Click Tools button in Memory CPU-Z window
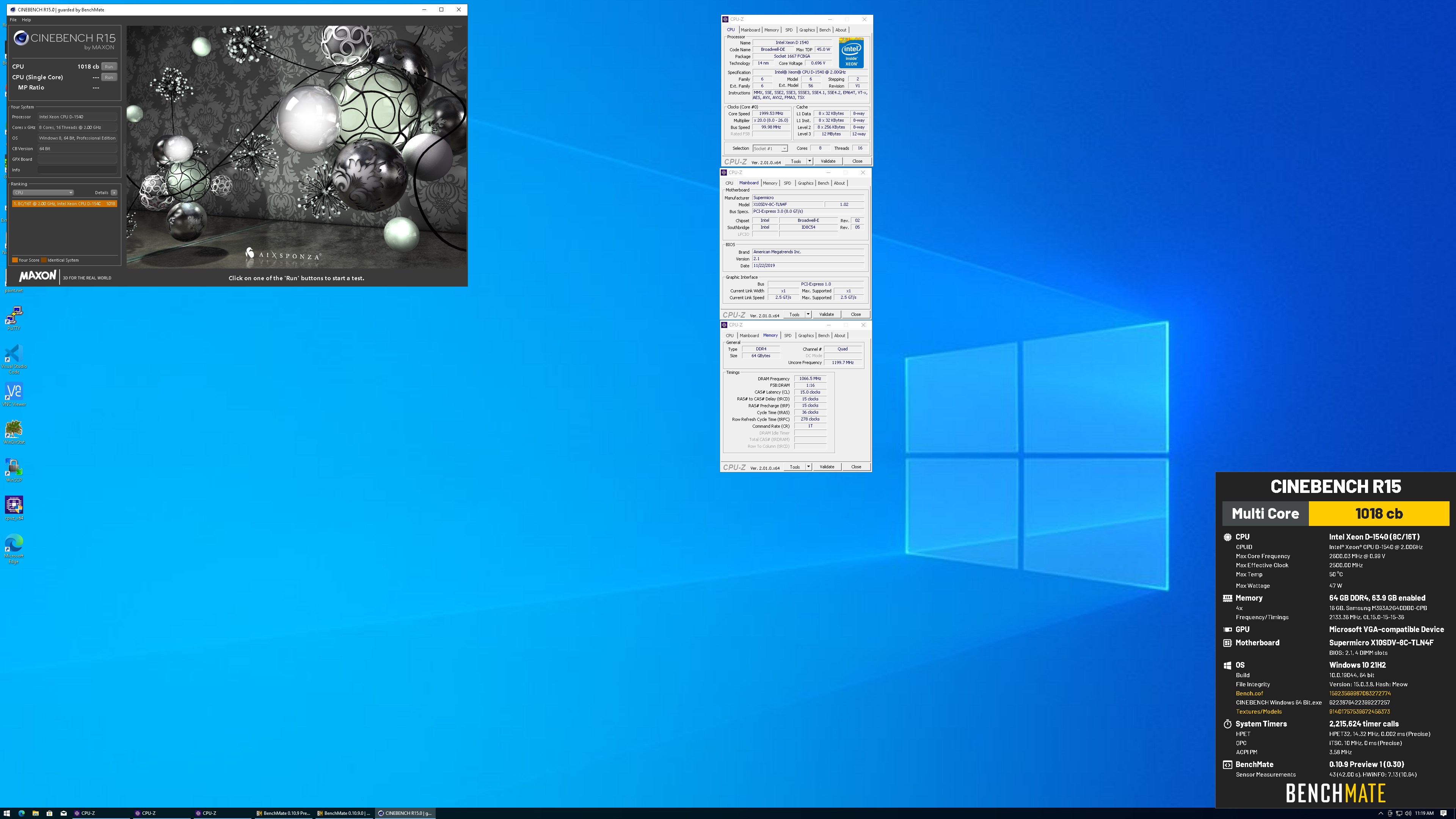The image size is (1456, 819). click(795, 467)
